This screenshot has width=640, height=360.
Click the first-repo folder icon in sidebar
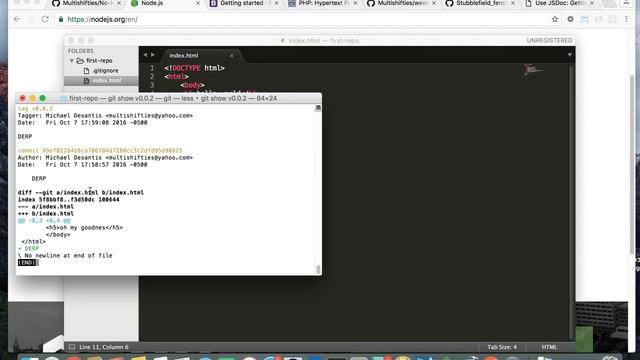point(80,61)
